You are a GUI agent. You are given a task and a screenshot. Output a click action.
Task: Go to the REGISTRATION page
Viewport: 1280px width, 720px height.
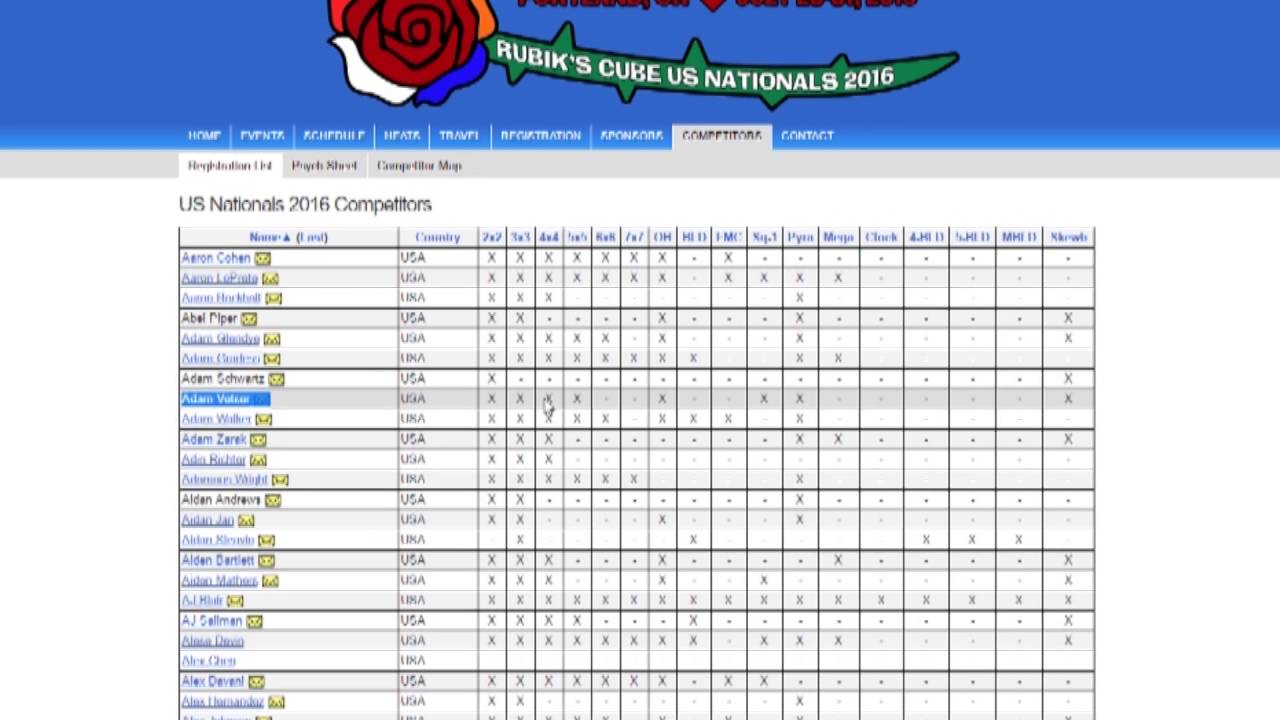coord(541,136)
